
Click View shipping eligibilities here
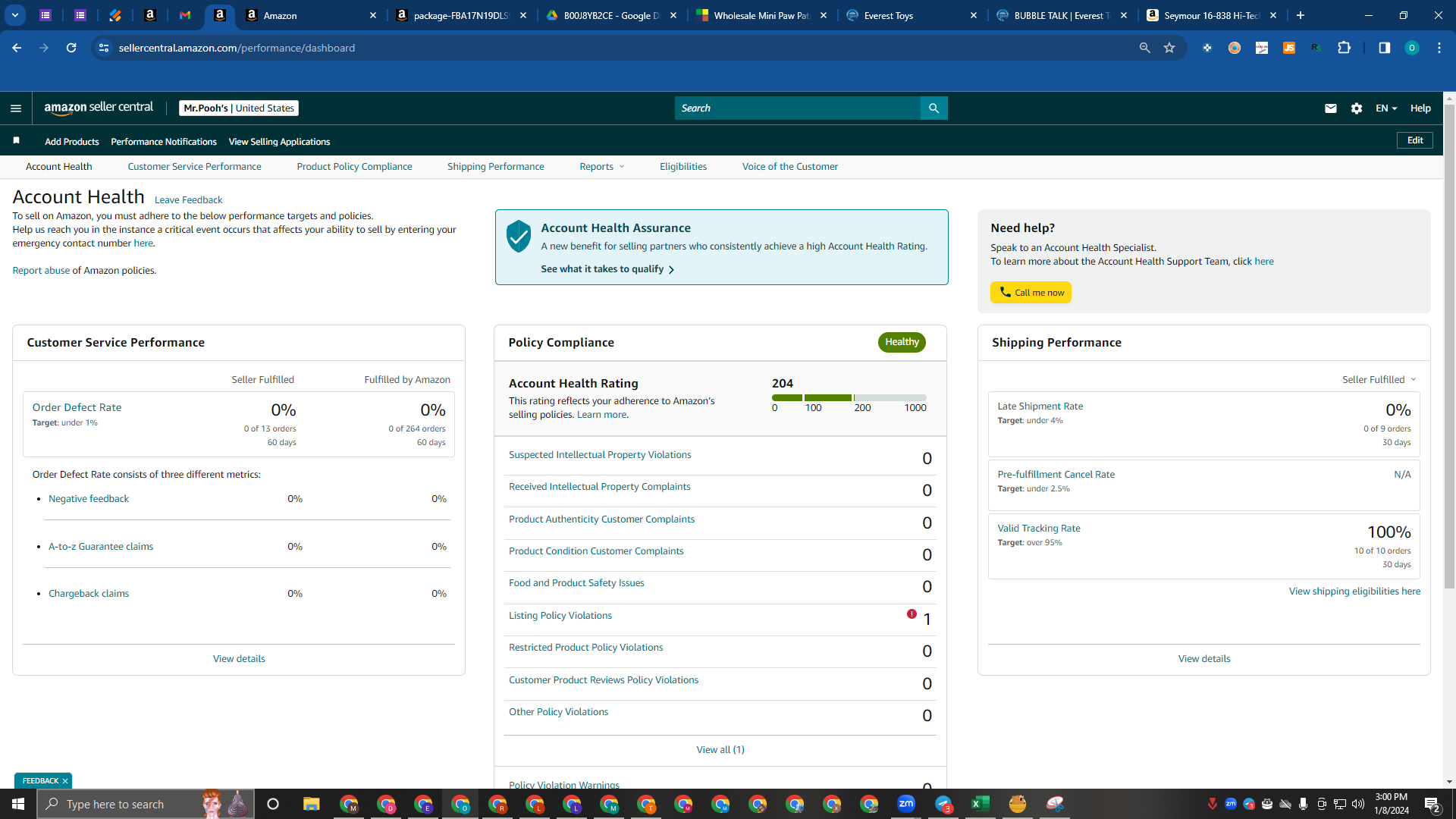(x=1354, y=591)
